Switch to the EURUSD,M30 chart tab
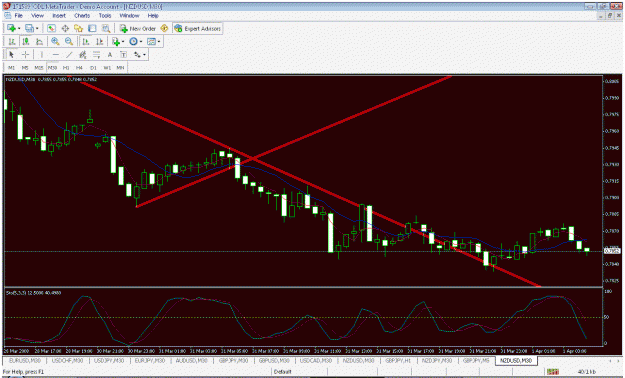The width and height of the screenshot is (625, 378). tap(24, 360)
